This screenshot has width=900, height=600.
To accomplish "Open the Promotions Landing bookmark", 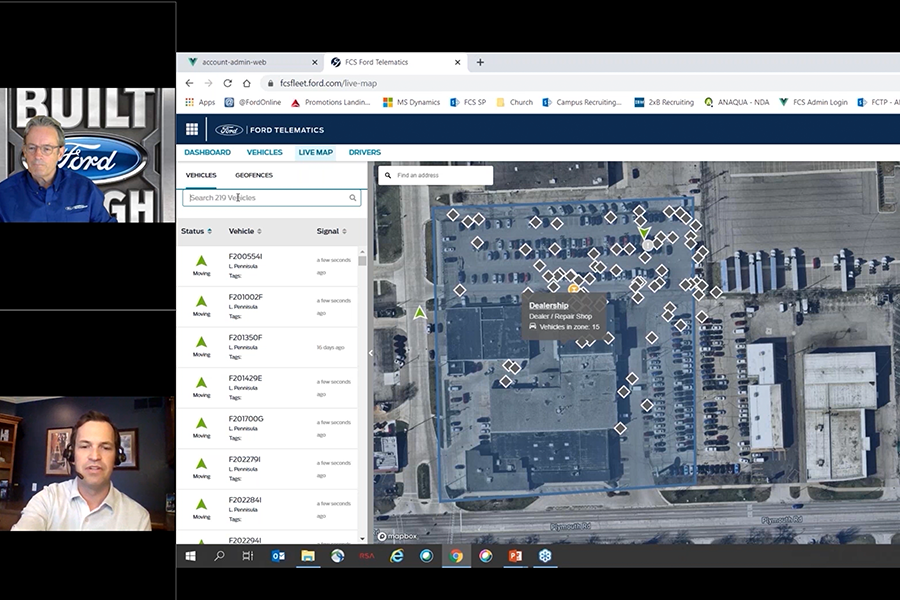I will pyautogui.click(x=331, y=102).
